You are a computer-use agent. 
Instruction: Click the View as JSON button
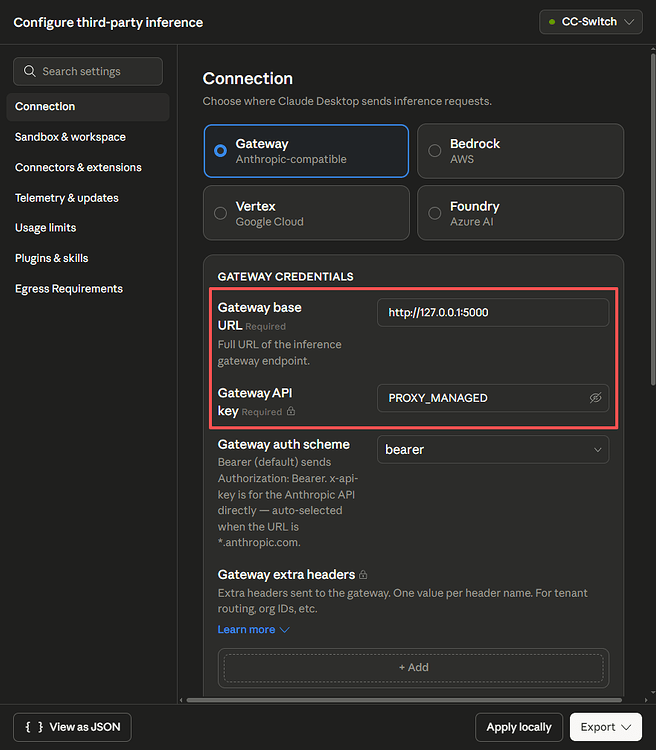[72, 727]
